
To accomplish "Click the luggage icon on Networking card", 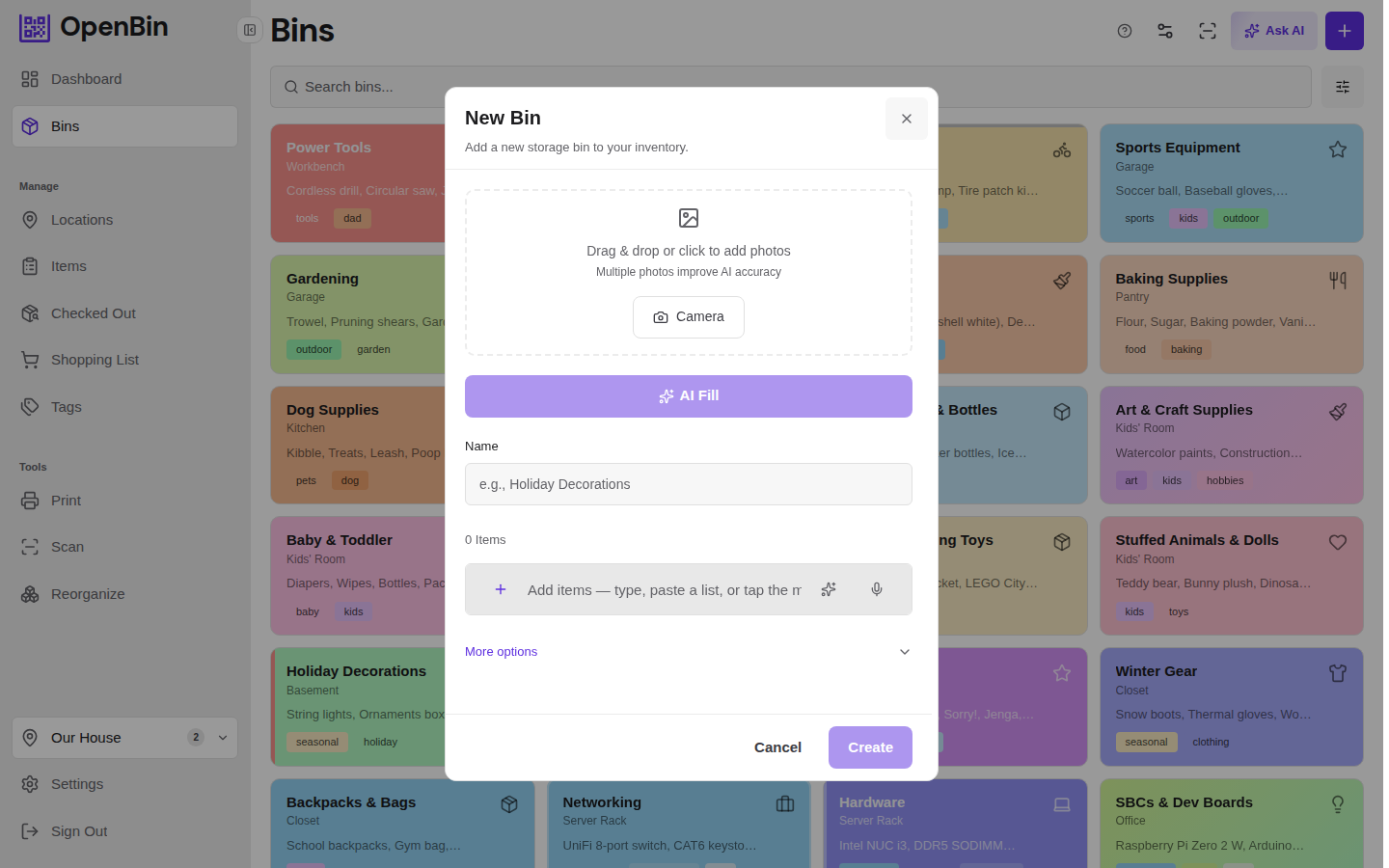I will [785, 804].
